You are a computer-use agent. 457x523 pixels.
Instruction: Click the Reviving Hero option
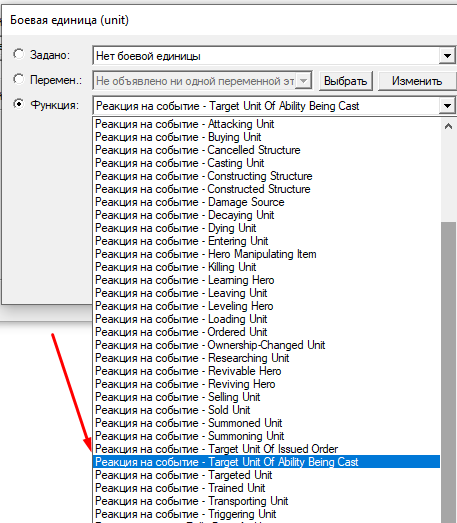266,384
